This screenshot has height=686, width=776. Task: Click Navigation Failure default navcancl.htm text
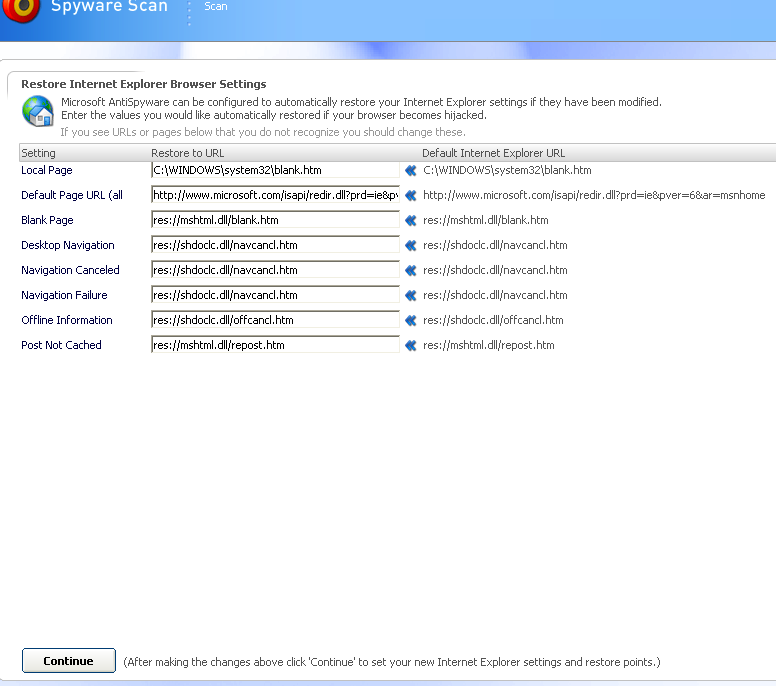495,295
